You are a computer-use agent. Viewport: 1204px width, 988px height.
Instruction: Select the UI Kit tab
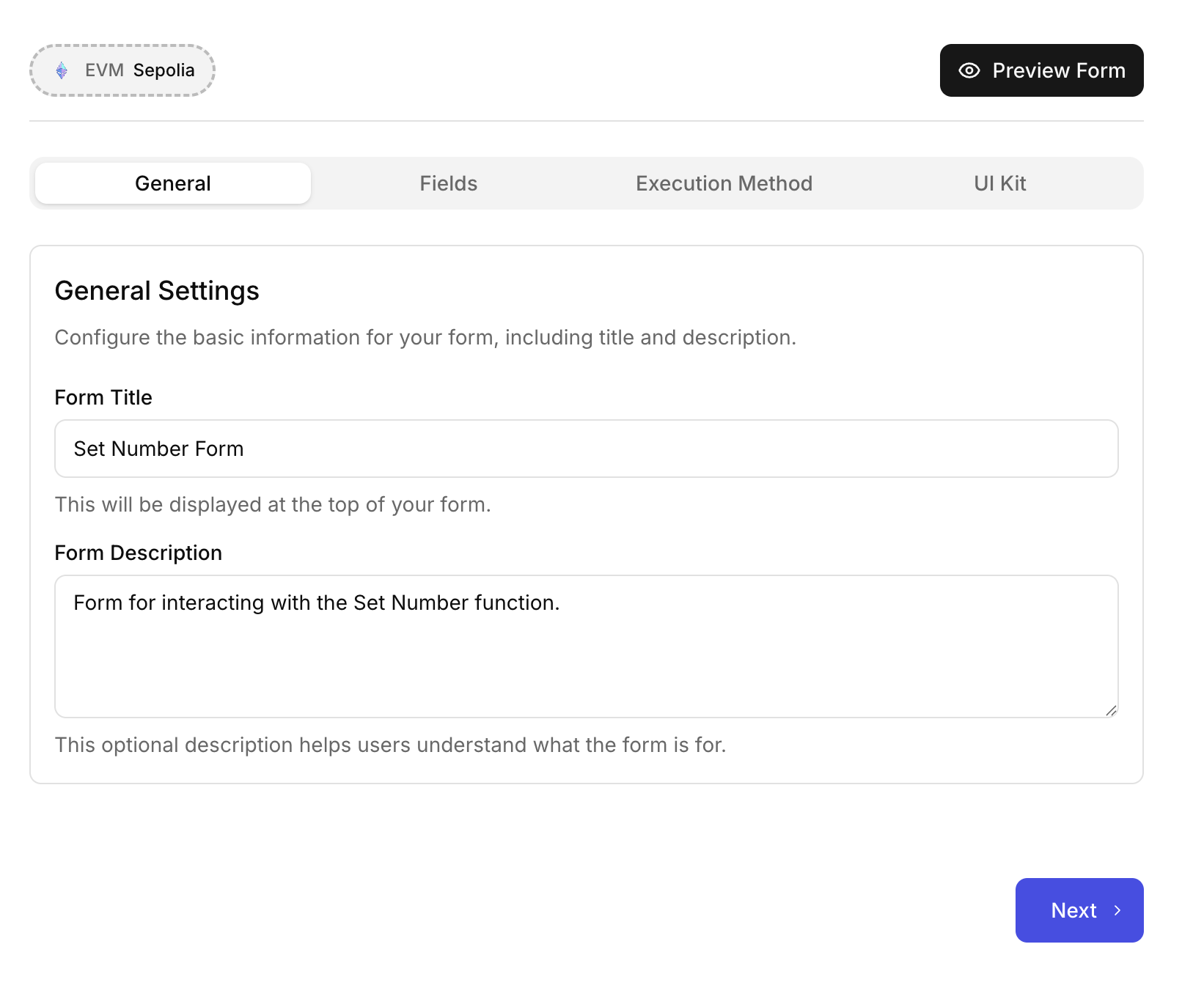(999, 183)
